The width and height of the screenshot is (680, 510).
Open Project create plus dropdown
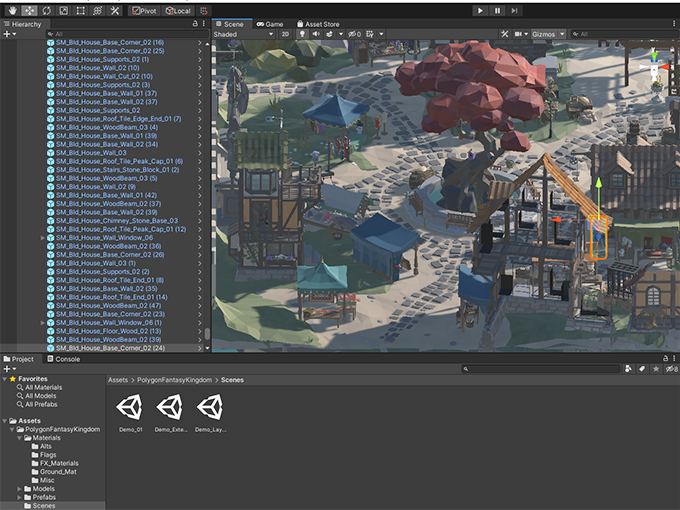(10, 369)
